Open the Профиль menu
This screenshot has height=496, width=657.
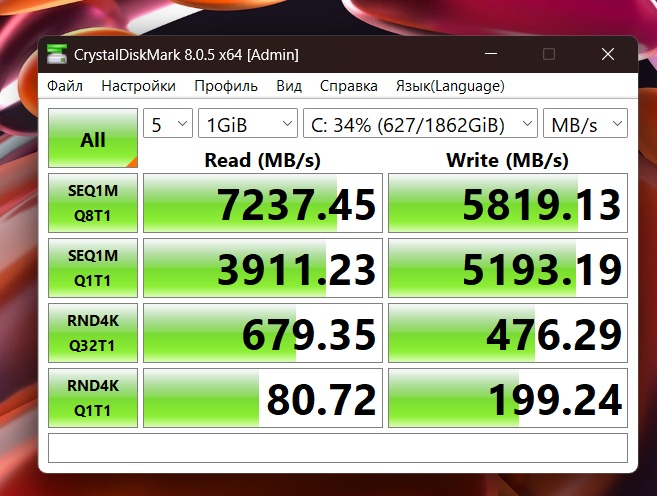click(226, 86)
